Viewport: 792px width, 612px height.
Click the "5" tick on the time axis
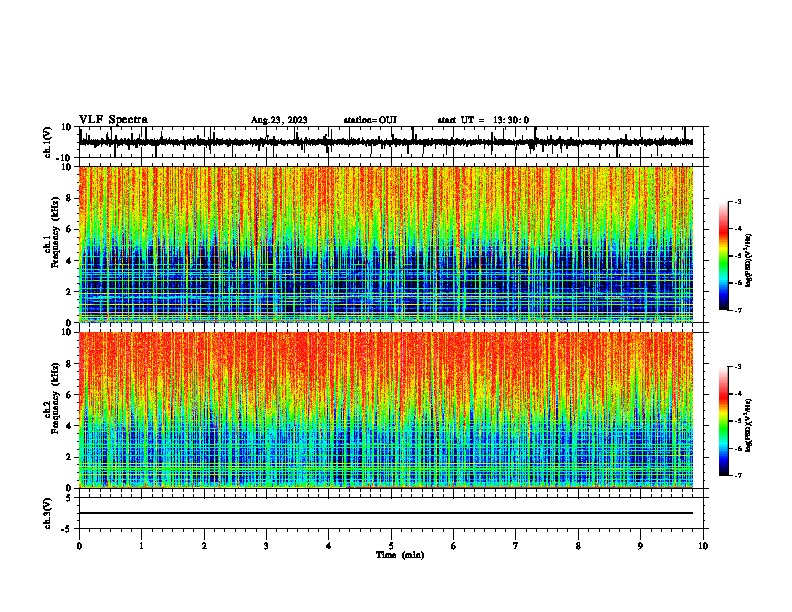coord(391,546)
